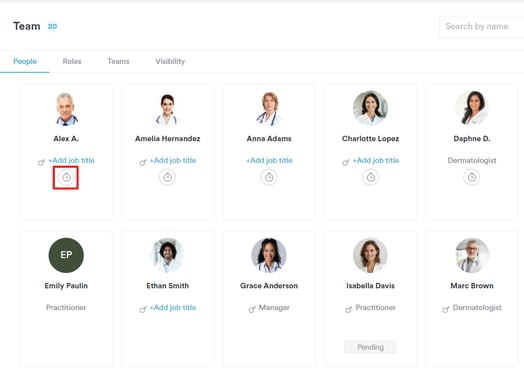Add a job title for Ethan Smith

[173, 307]
